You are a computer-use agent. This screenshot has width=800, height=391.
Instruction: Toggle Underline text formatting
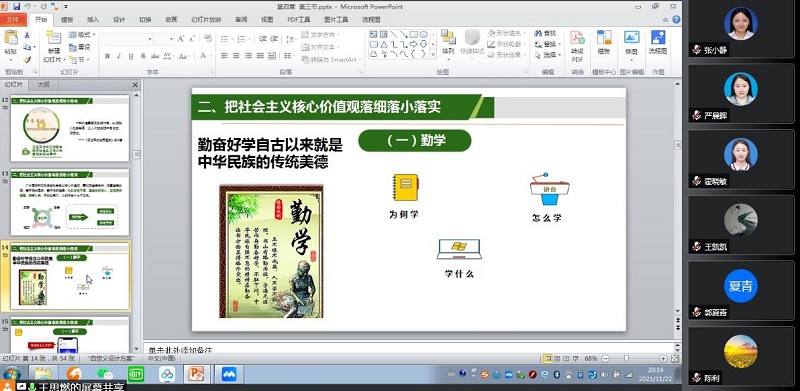click(131, 56)
